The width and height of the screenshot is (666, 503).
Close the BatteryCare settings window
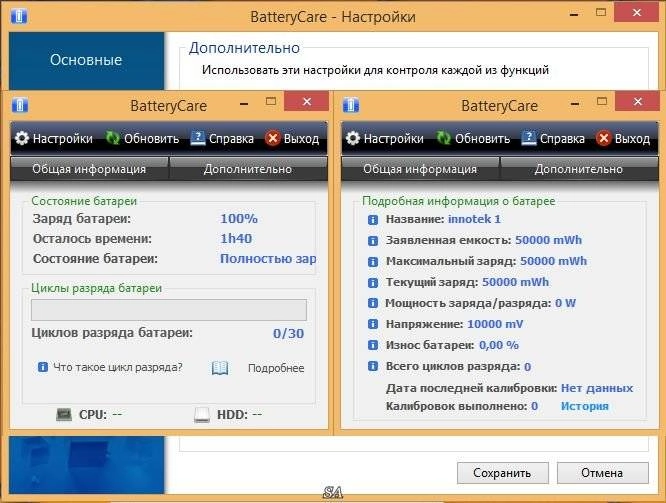tap(637, 12)
